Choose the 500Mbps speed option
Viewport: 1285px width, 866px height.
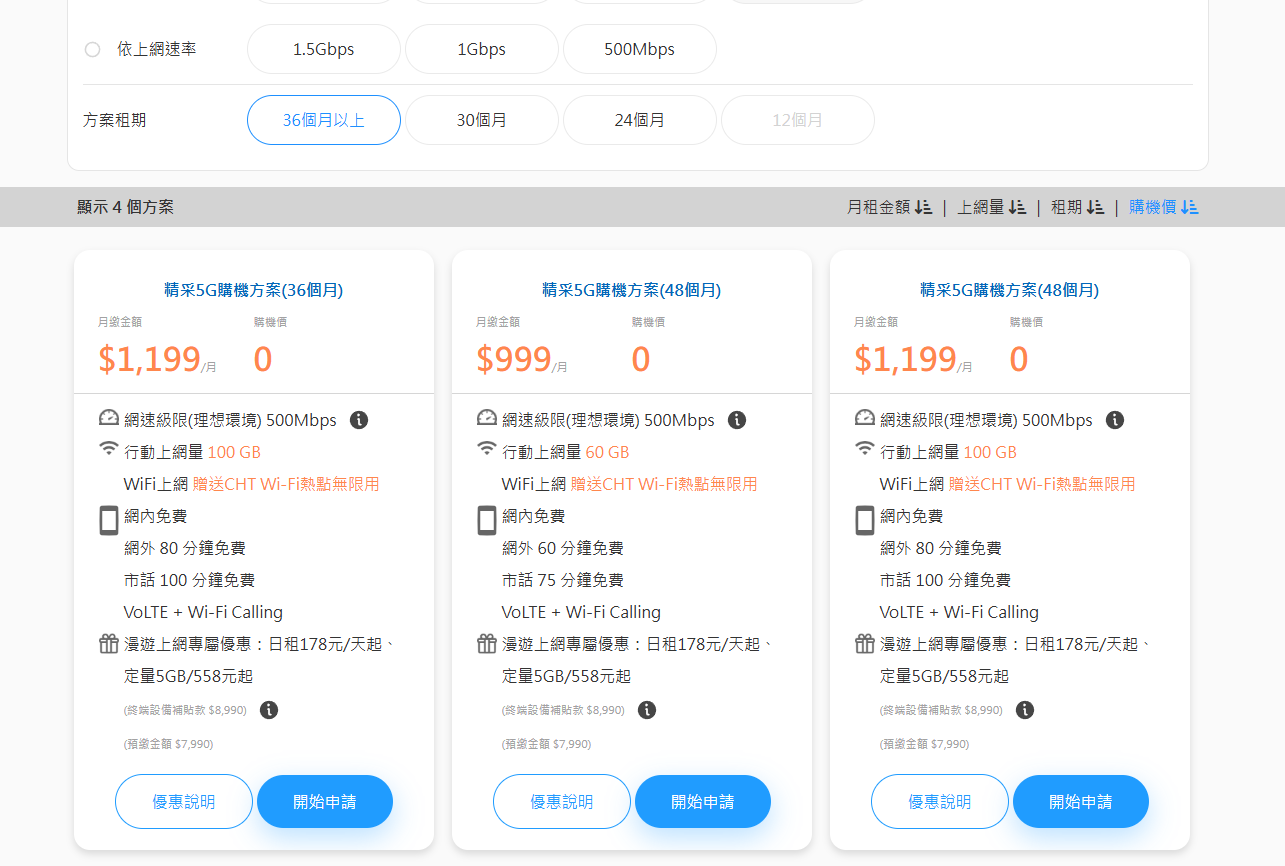640,49
